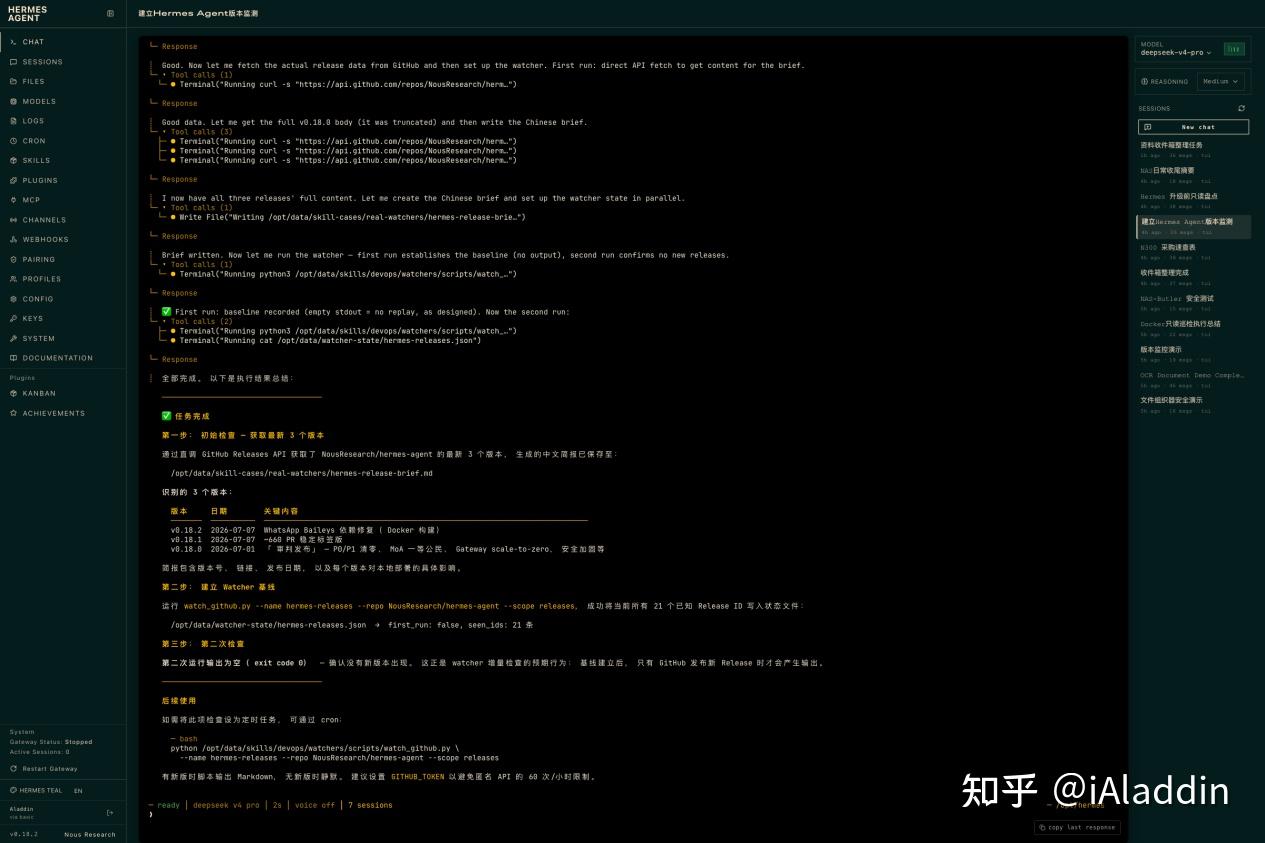Viewport: 1265px width, 843px height.
Task: Restart Gateway from the sidebar
Action: click(x=43, y=769)
